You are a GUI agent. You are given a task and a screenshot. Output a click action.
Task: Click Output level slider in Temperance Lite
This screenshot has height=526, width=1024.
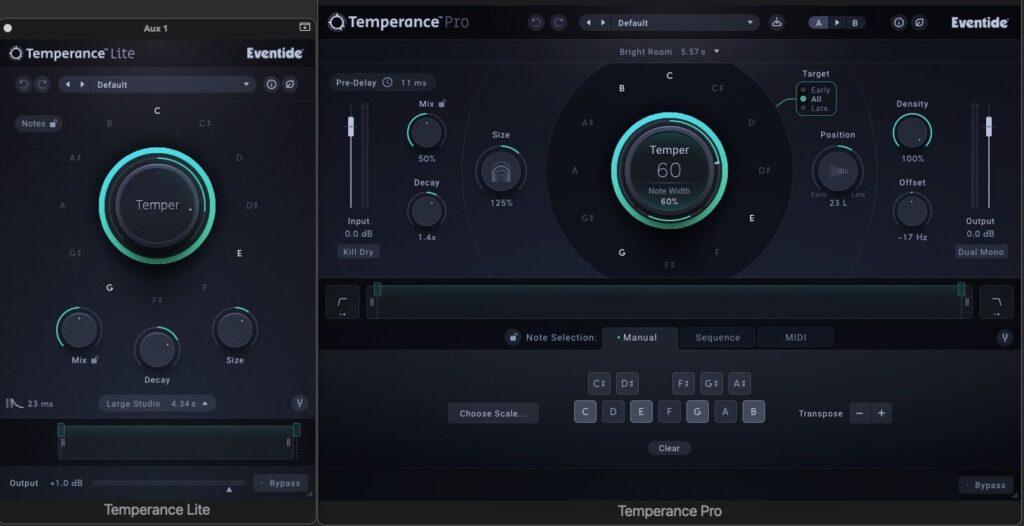168,484
